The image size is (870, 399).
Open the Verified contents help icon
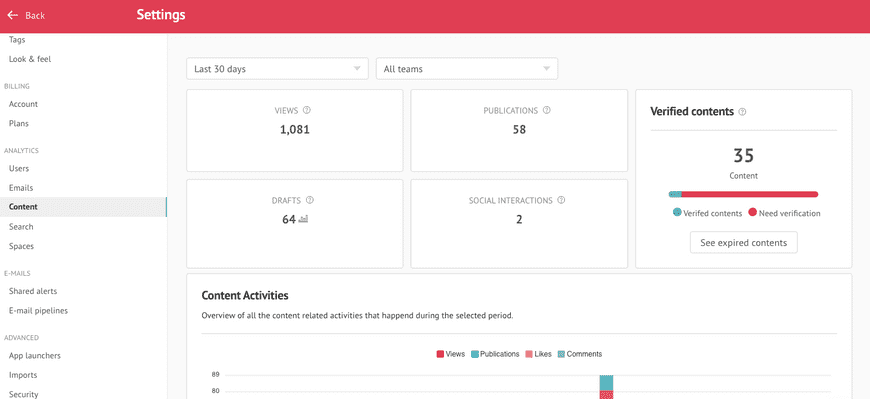point(742,112)
